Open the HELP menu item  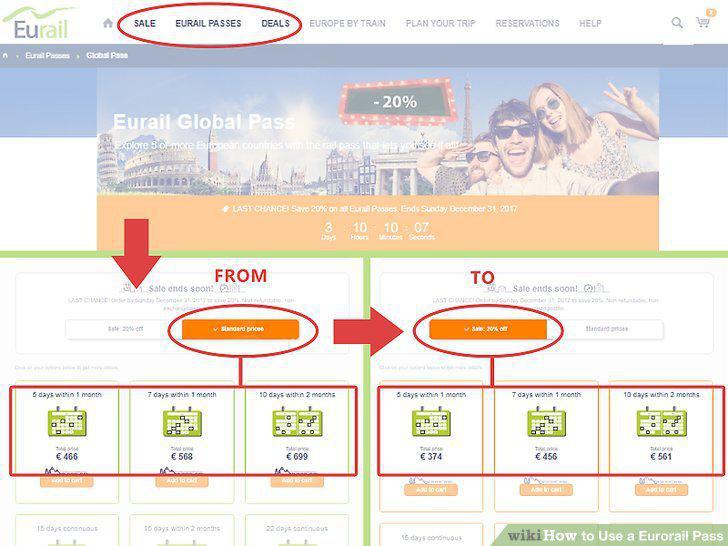[590, 23]
